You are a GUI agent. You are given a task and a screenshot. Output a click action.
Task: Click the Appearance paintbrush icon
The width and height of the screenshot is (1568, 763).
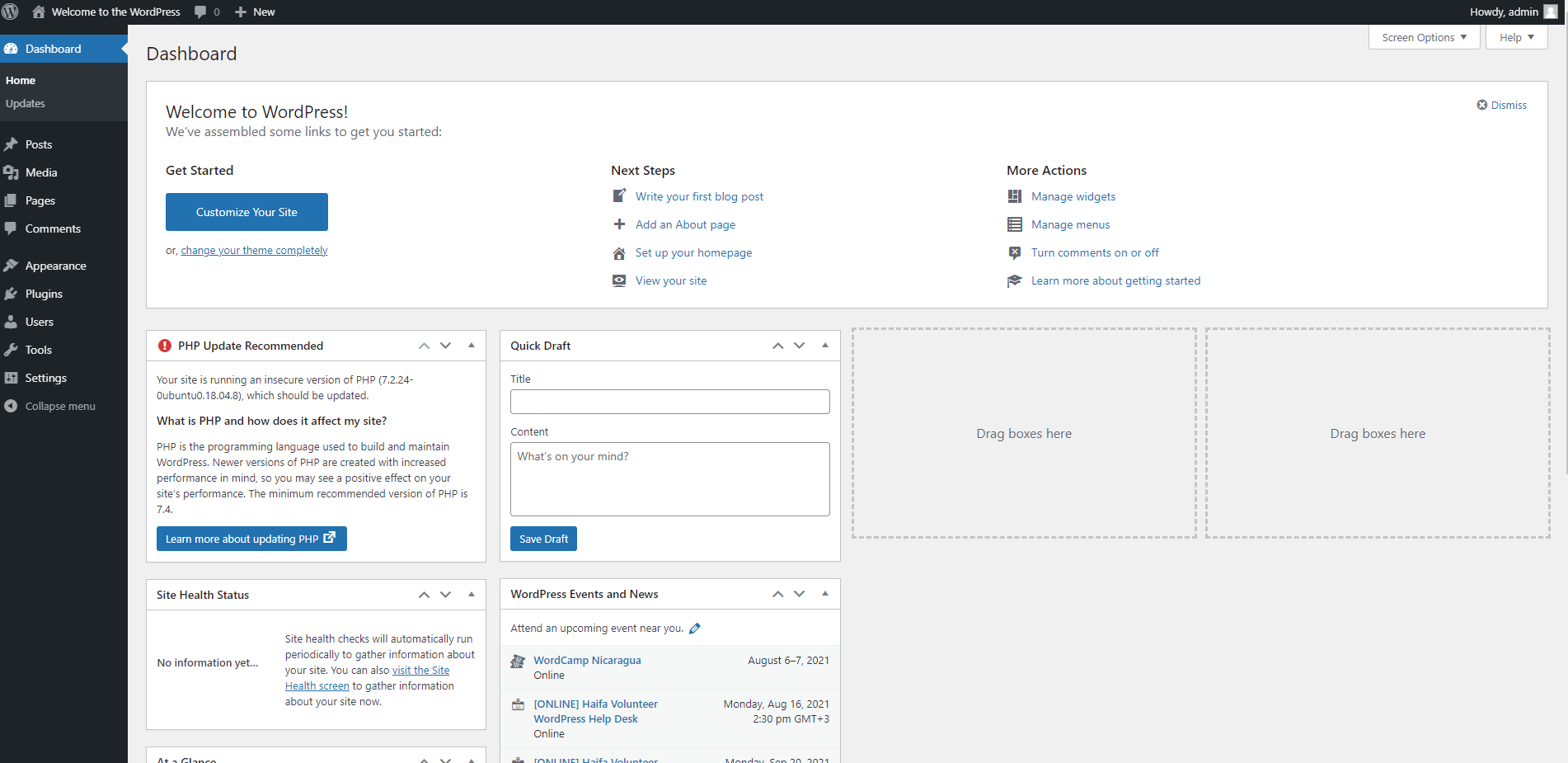(x=11, y=266)
